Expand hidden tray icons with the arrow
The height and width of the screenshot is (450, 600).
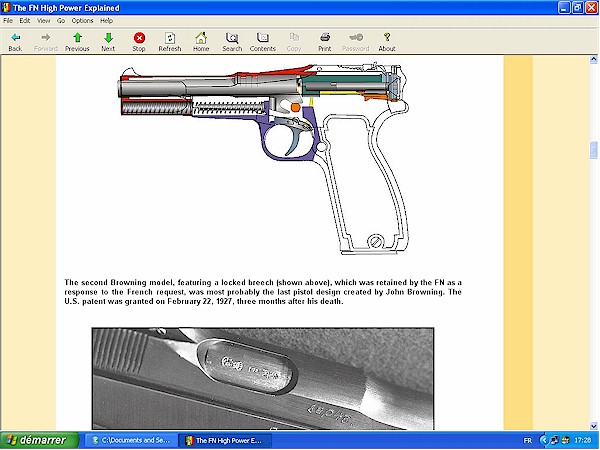[x=544, y=441]
